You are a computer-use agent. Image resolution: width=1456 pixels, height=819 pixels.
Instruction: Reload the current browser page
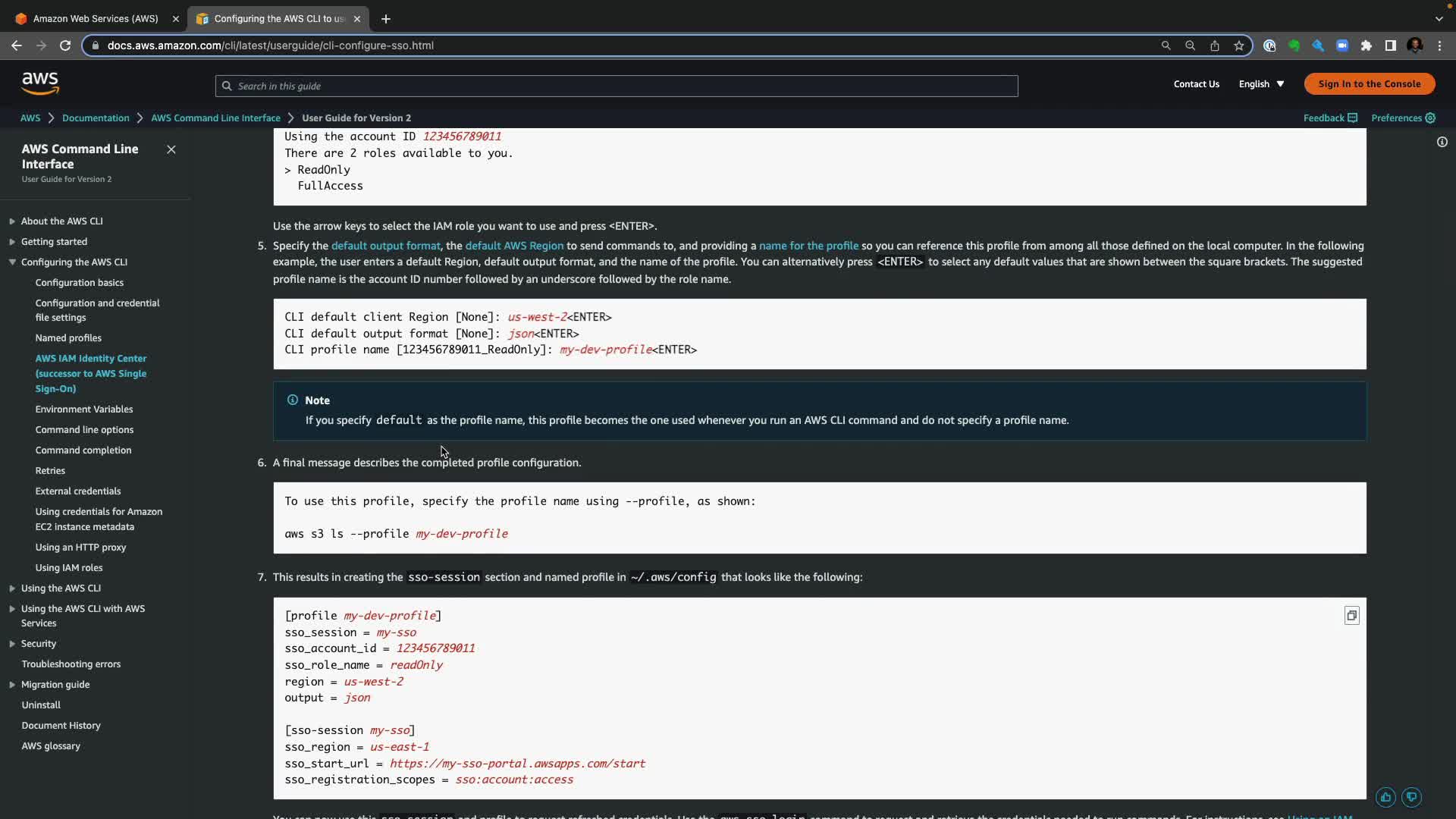pyautogui.click(x=65, y=45)
